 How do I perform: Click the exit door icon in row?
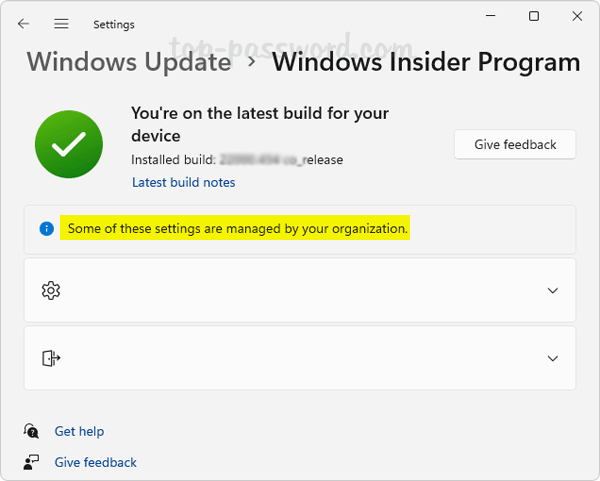(x=51, y=358)
